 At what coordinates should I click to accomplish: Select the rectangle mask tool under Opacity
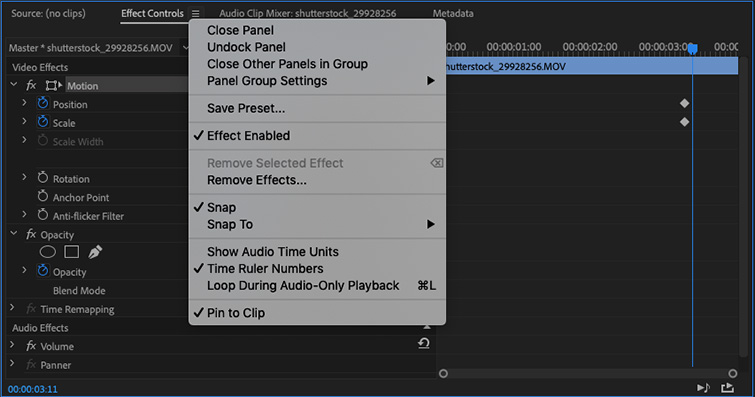pos(72,251)
